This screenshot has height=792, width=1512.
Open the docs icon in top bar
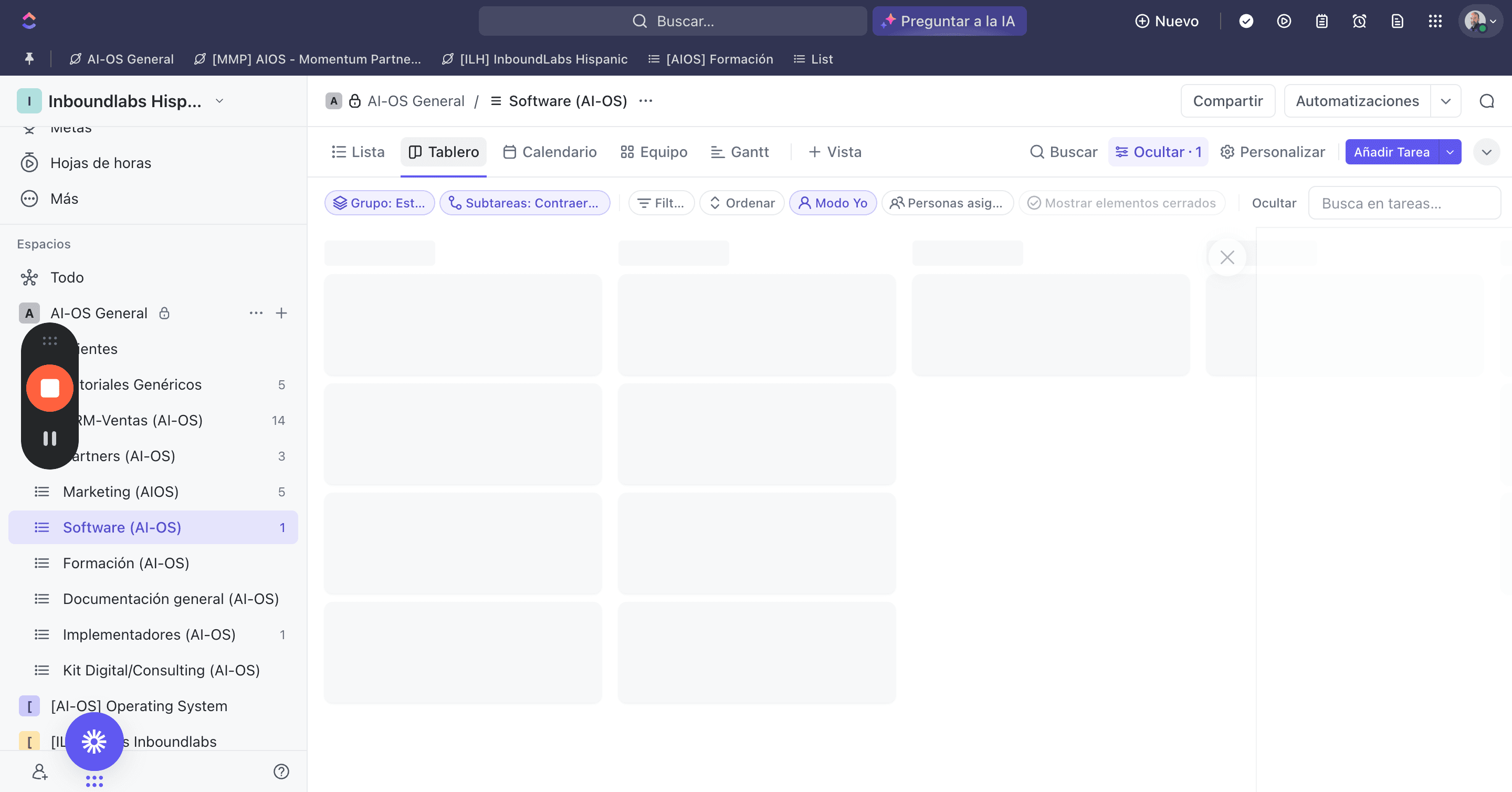pos(1398,21)
